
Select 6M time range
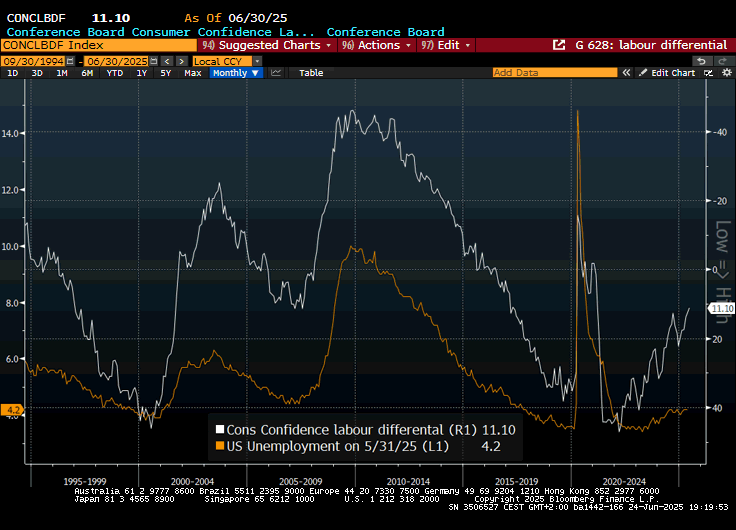click(87, 73)
